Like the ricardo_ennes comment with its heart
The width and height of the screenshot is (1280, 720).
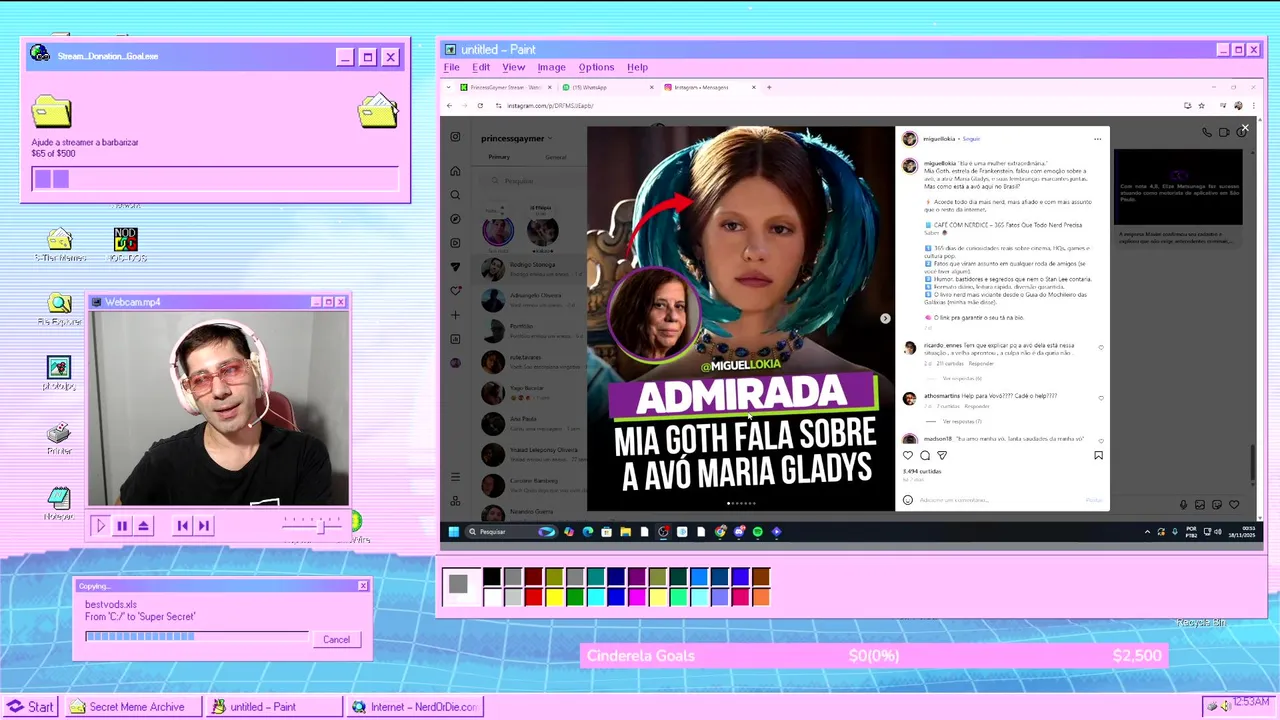[x=1101, y=348]
